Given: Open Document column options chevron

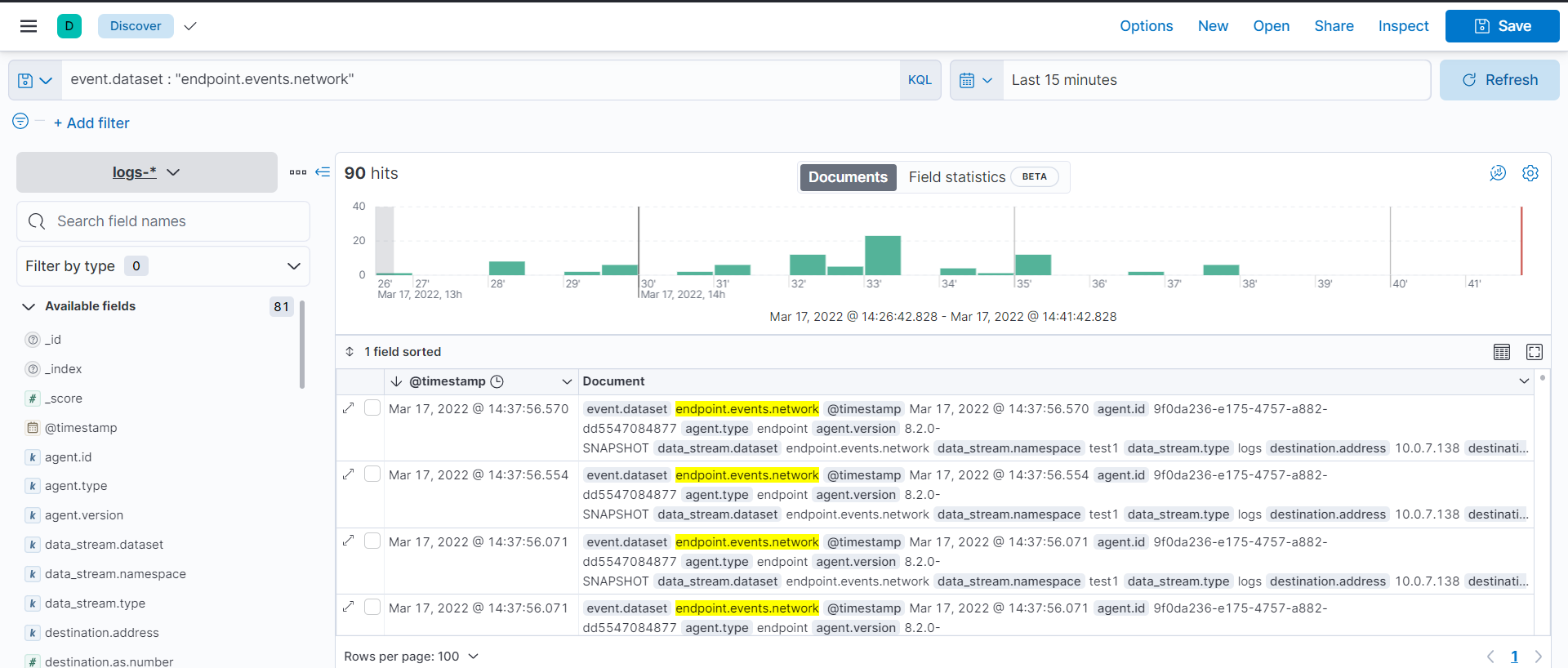Looking at the screenshot, I should click(1524, 381).
